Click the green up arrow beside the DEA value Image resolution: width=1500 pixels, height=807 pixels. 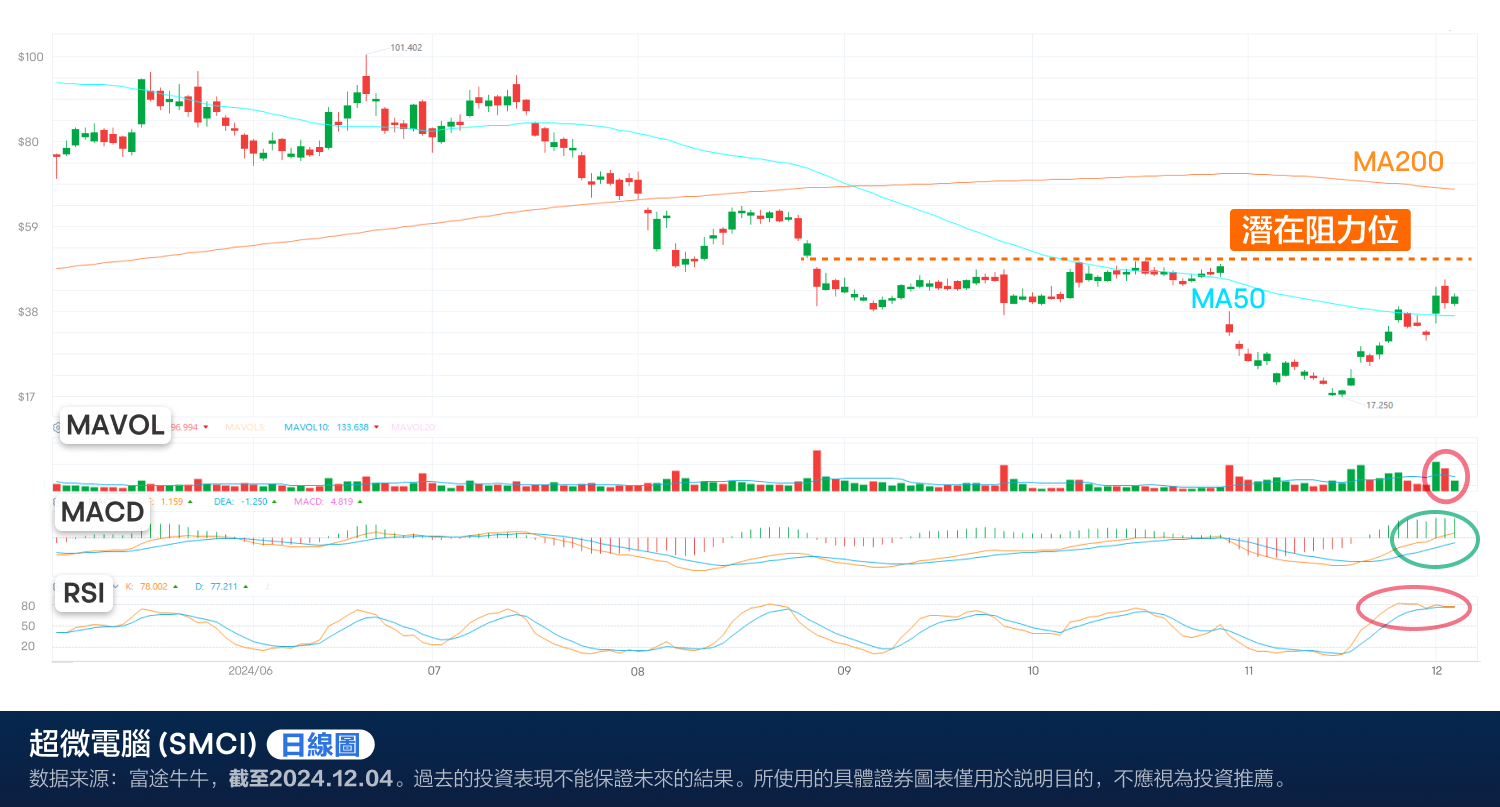click(x=276, y=501)
